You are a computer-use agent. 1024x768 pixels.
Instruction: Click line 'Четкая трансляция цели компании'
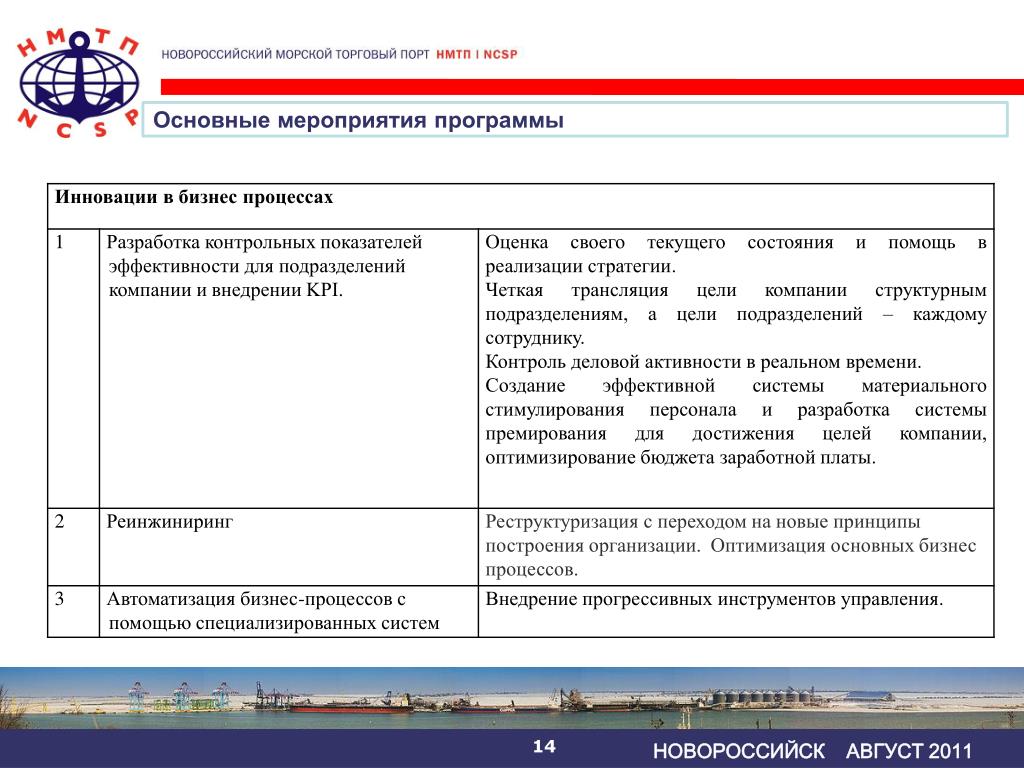click(666, 290)
